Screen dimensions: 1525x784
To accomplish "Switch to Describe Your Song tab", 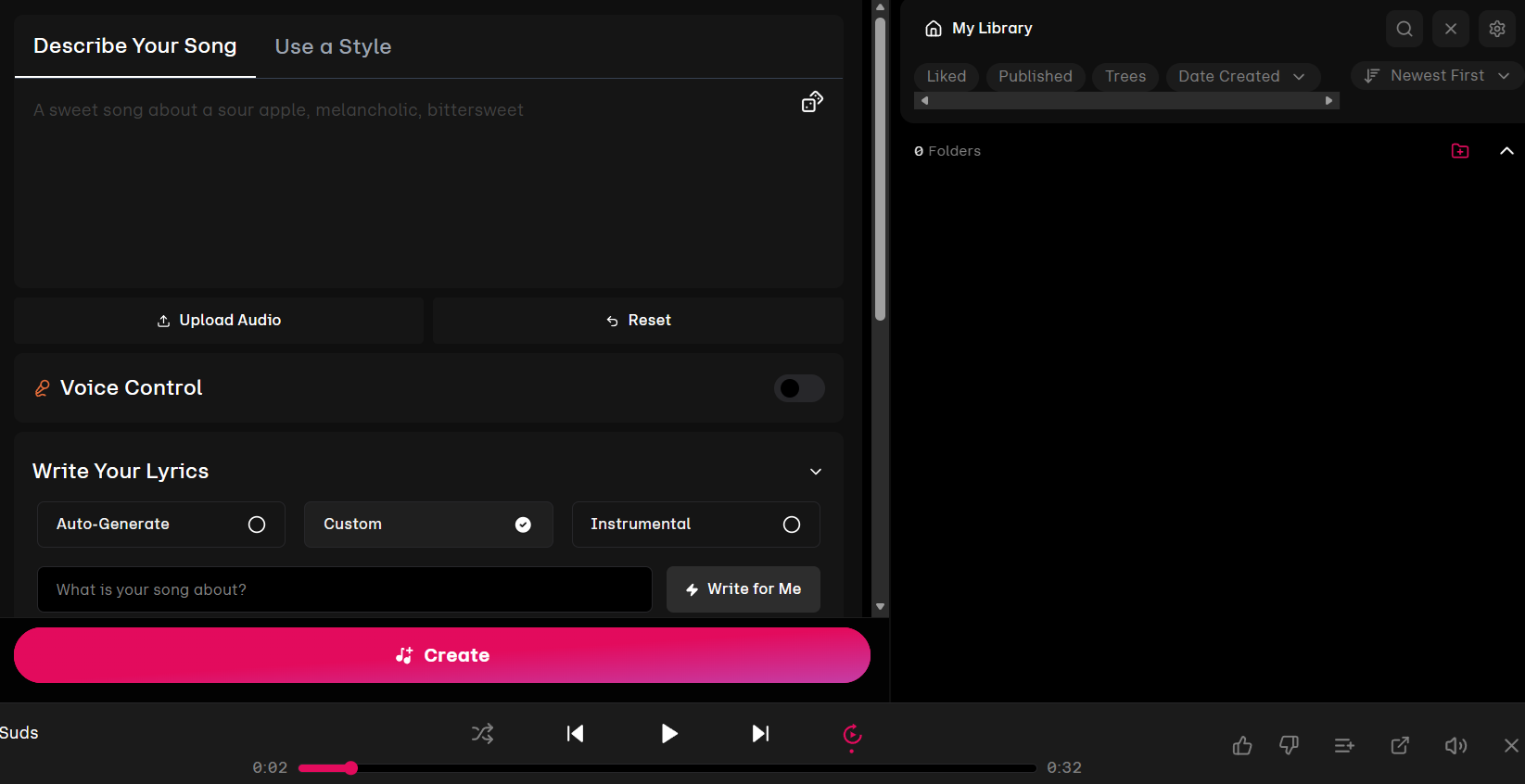I will coord(135,46).
